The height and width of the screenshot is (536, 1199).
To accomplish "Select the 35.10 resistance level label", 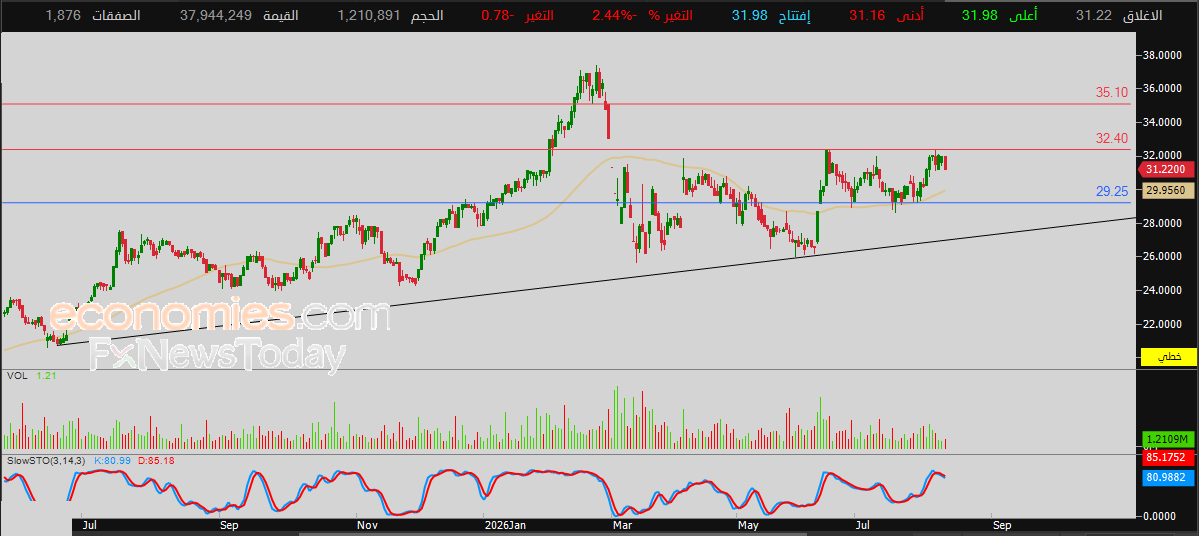I will coord(1112,93).
